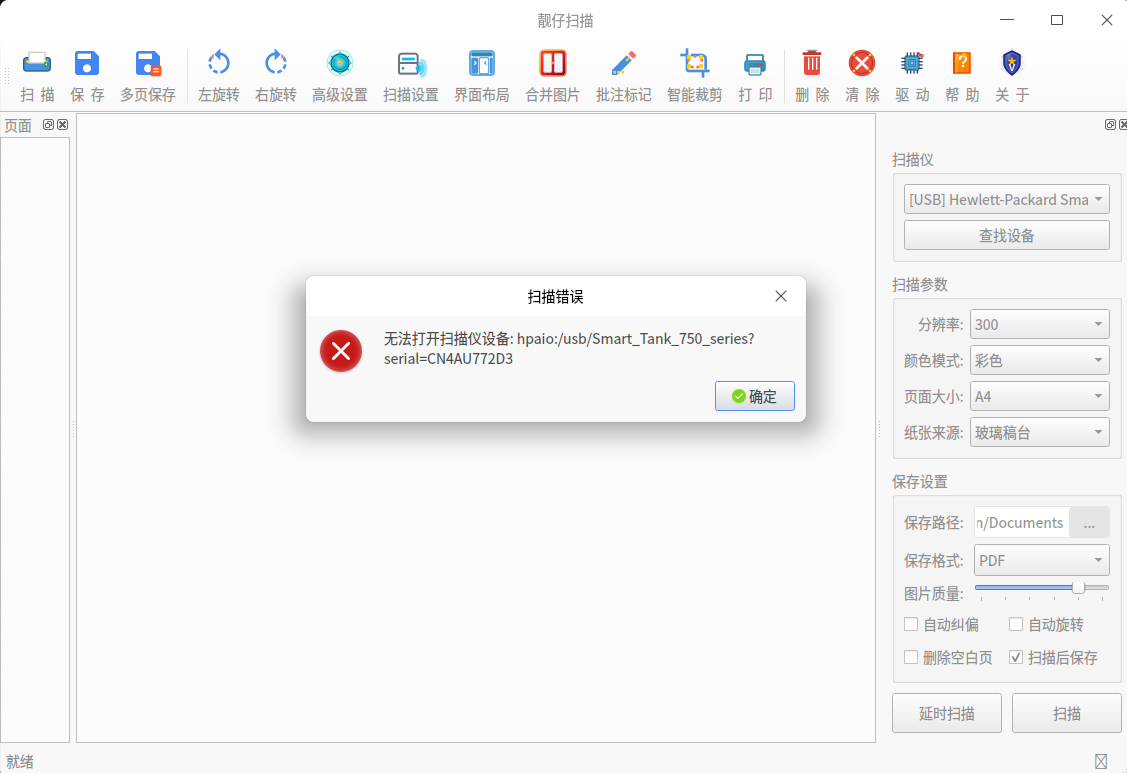Screen dimensions: 1127x773
Task: Choose 合并图片 merge images tool
Action: click(x=553, y=63)
